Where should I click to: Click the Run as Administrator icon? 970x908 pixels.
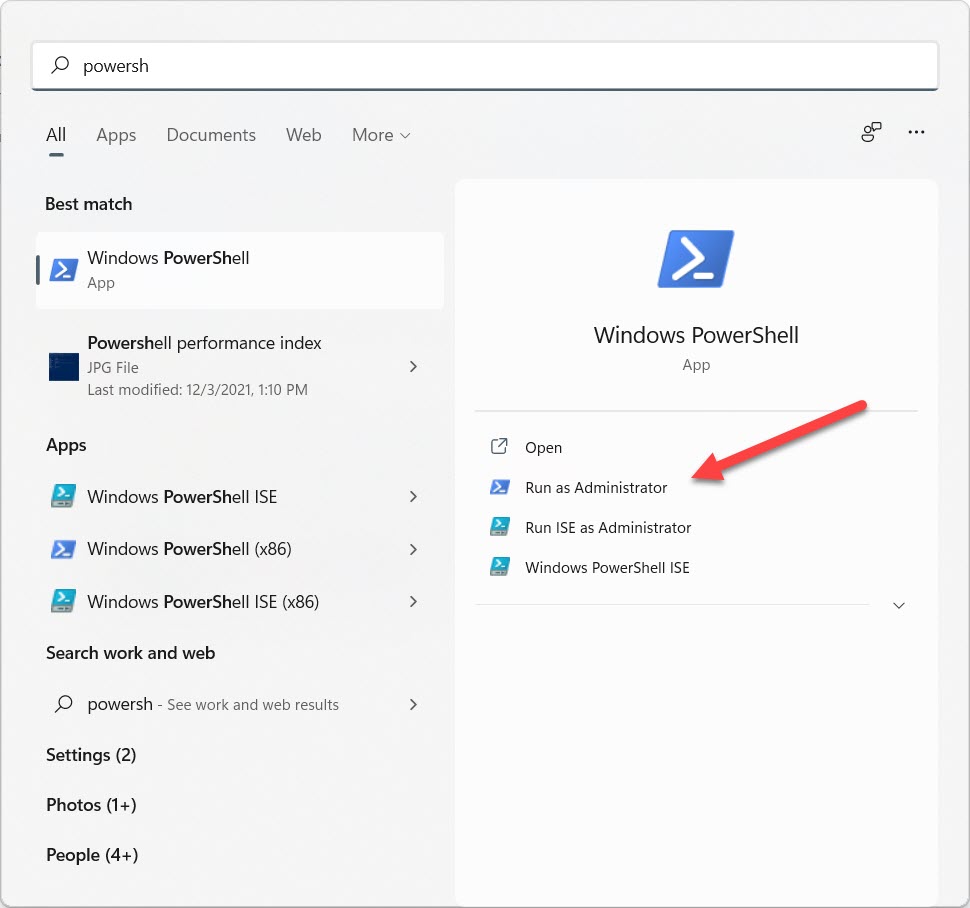click(500, 487)
